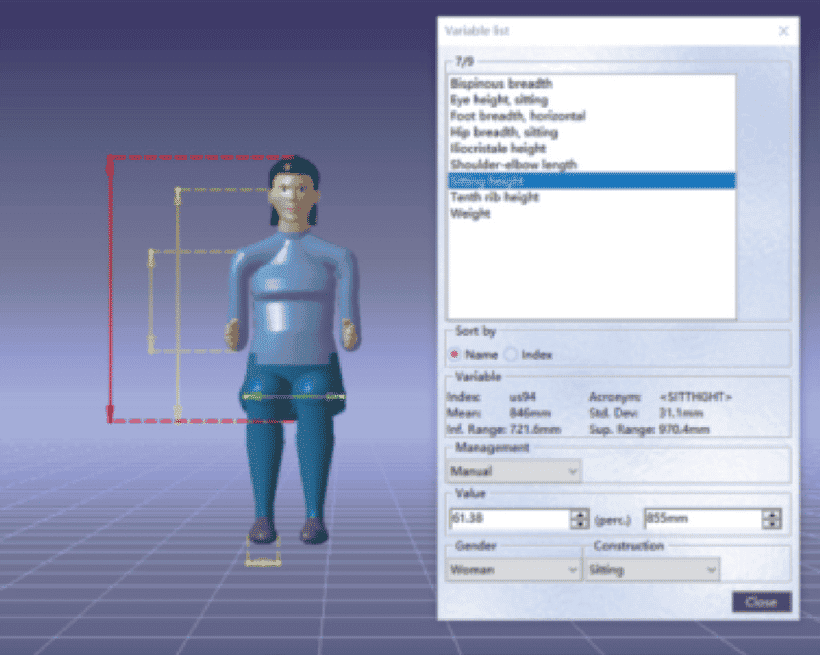Click the percentile value field 61.38

[x=509, y=518]
